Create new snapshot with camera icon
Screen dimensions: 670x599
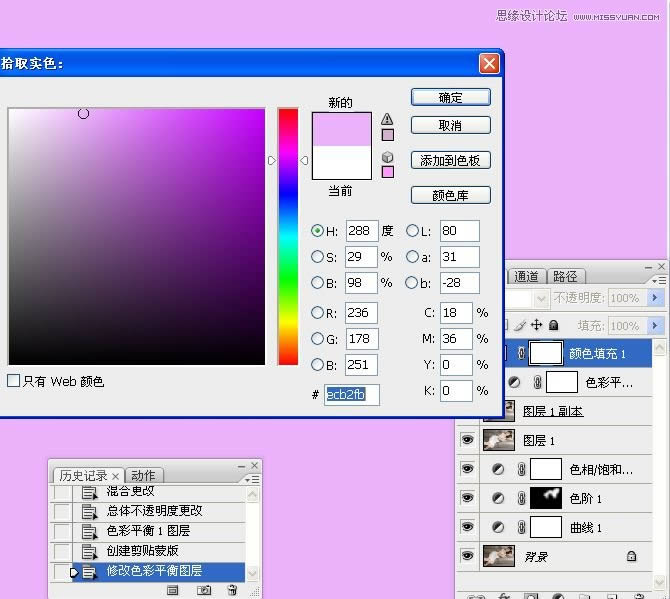(x=204, y=591)
